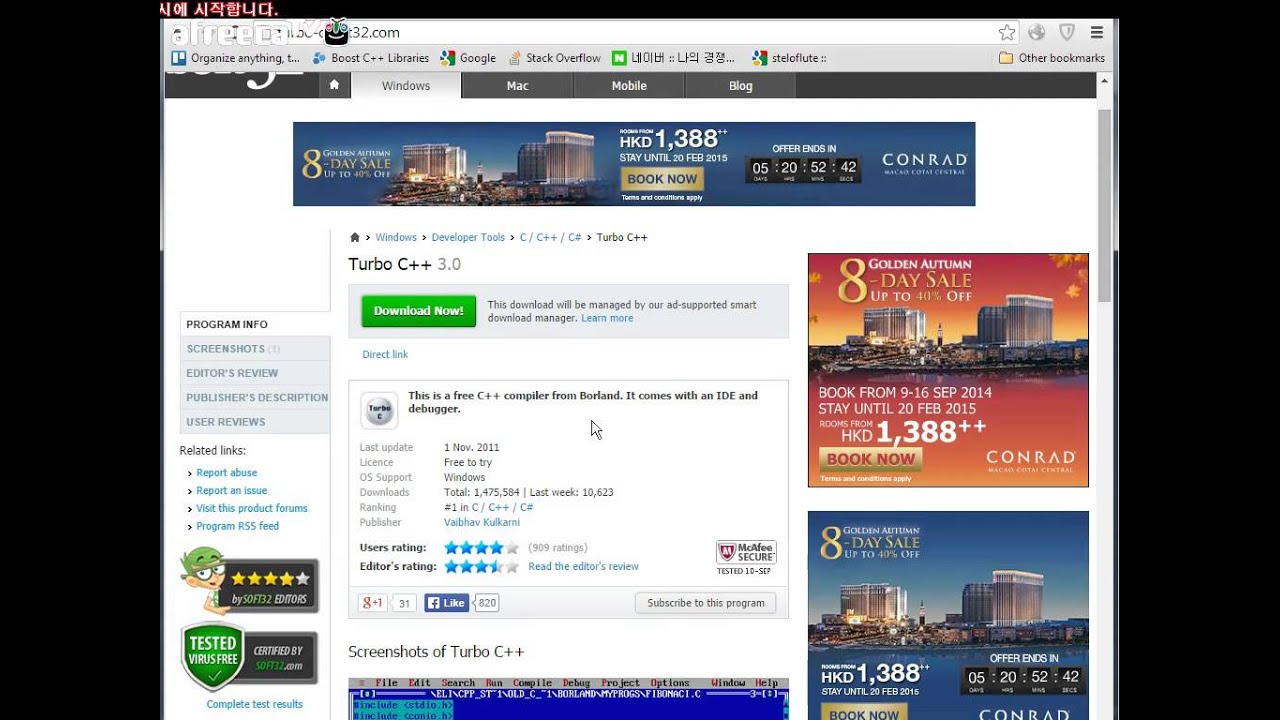Switch to the Blog tab

click(x=740, y=85)
